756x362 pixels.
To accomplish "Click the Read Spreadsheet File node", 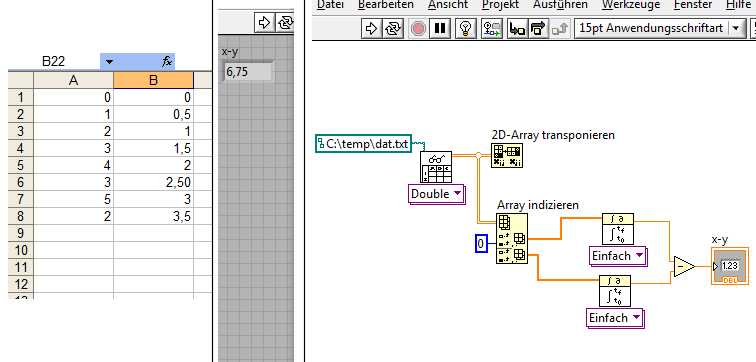I will (x=436, y=167).
